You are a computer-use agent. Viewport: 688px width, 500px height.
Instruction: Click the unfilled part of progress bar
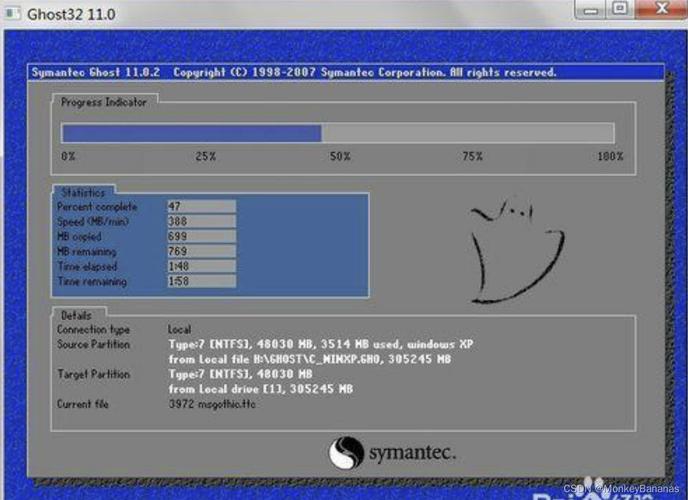[467, 133]
